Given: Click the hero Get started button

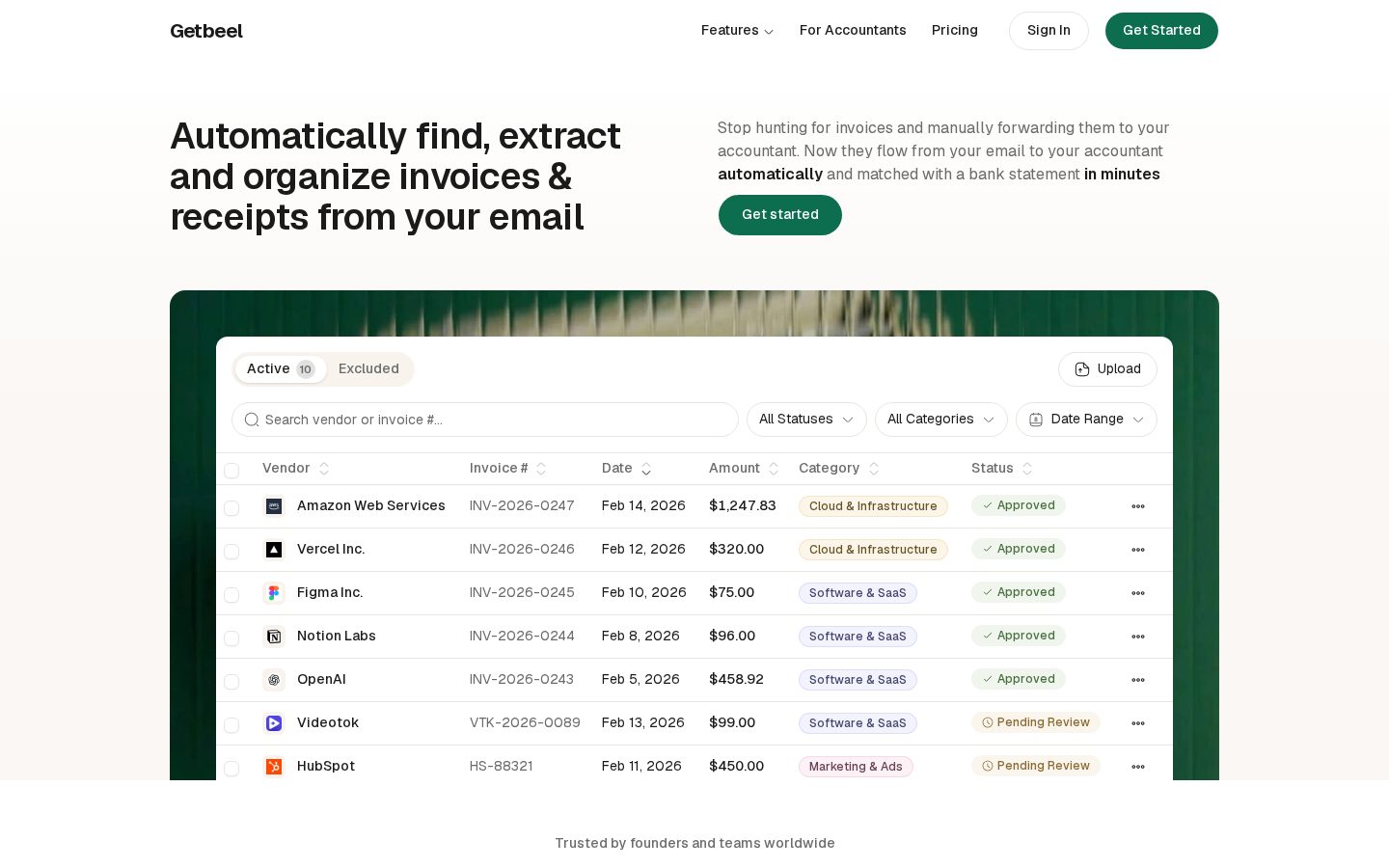Looking at the screenshot, I should 780,215.
